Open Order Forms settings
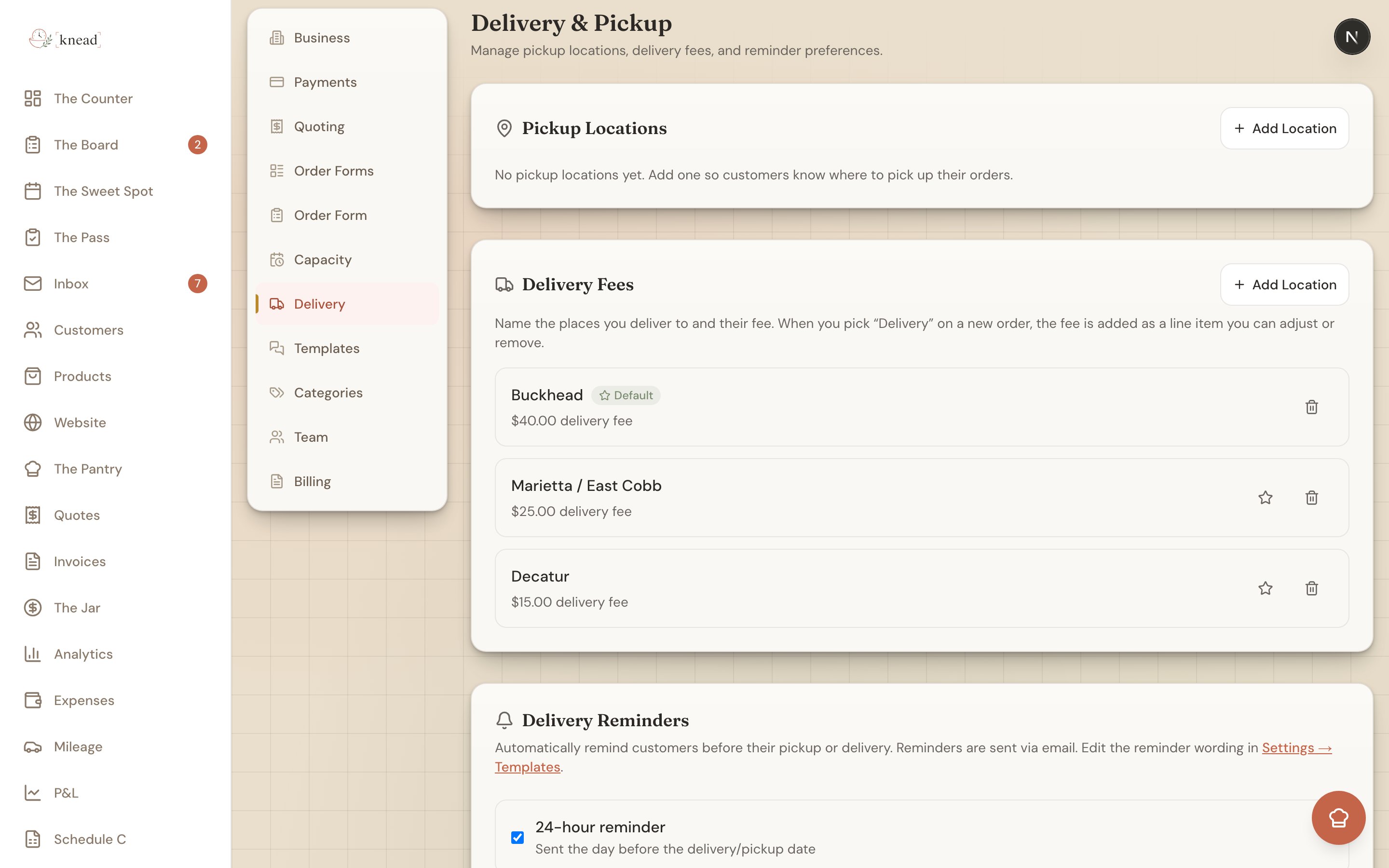The width and height of the screenshot is (1389, 868). click(x=347, y=171)
